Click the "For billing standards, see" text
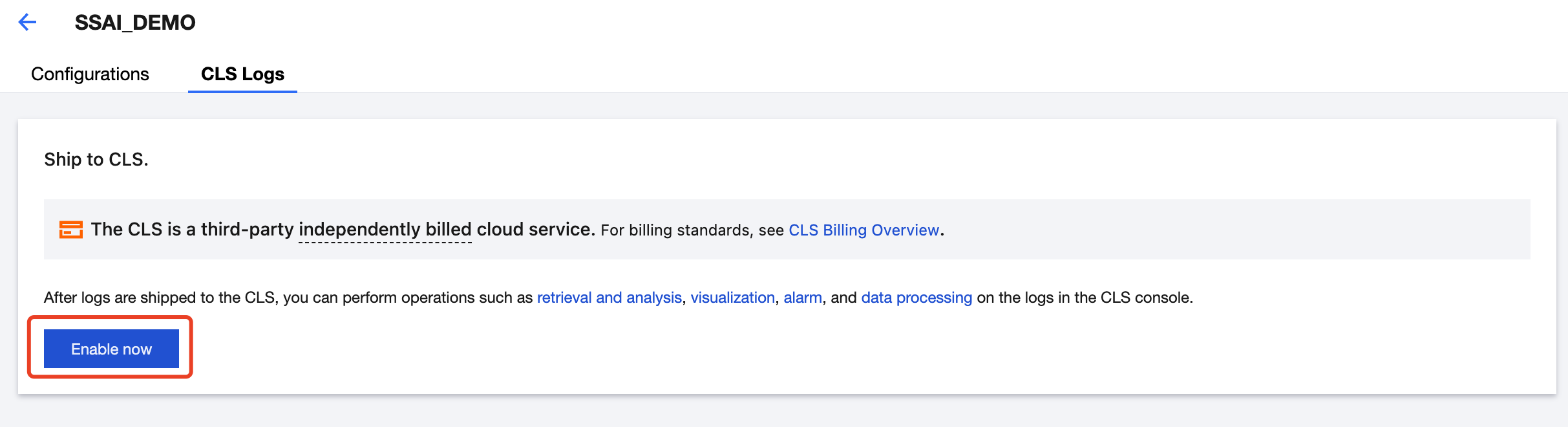This screenshot has height=427, width=1568. pos(692,230)
